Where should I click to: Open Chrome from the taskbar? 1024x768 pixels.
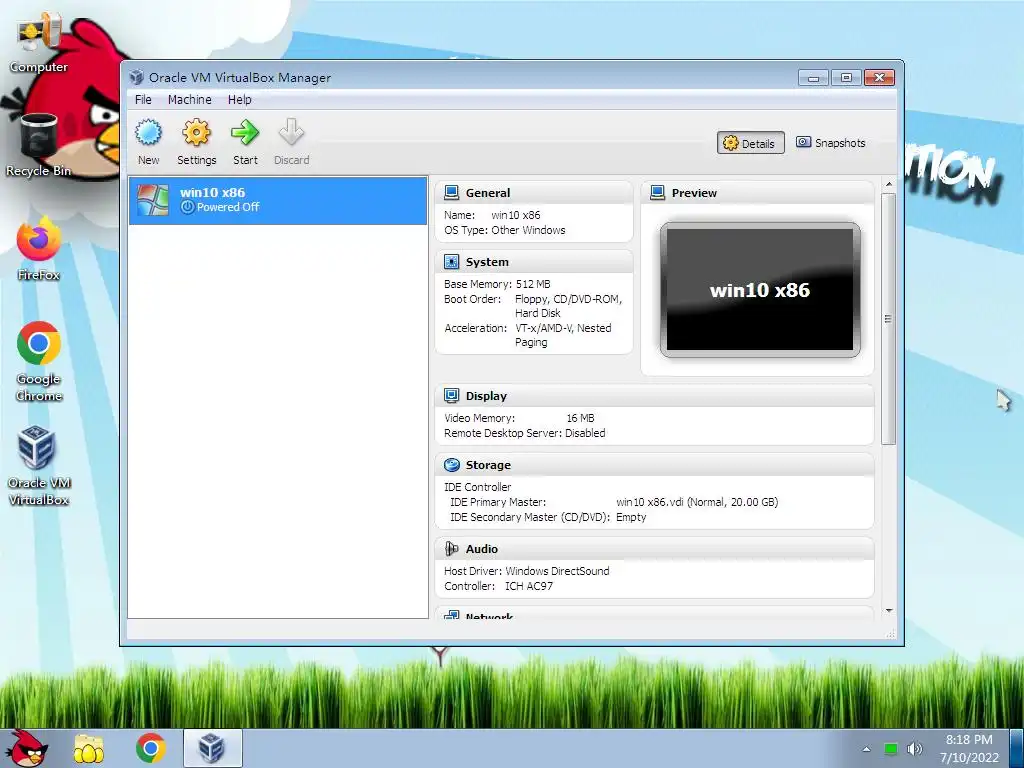pyautogui.click(x=150, y=748)
